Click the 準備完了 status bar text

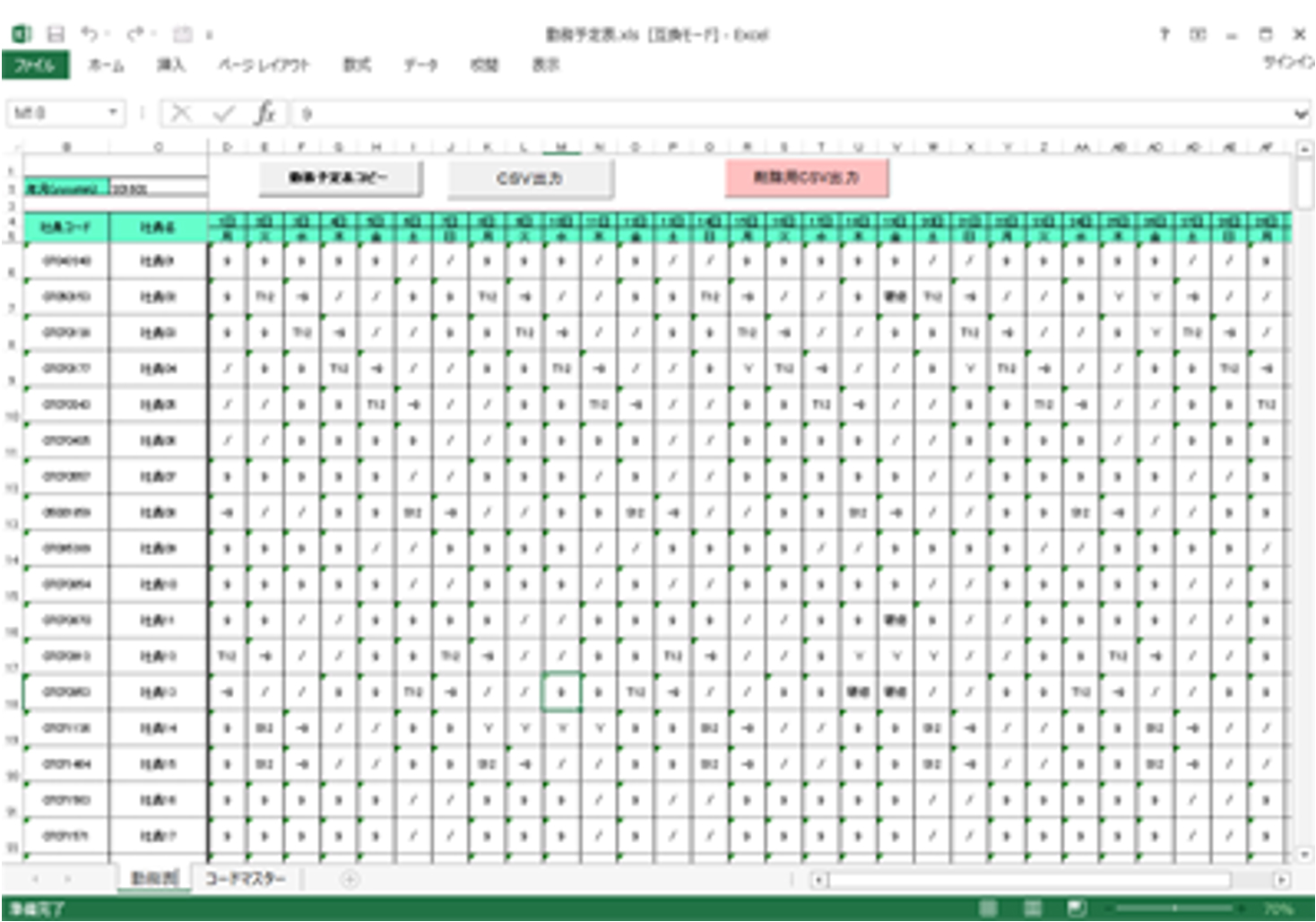point(38,909)
